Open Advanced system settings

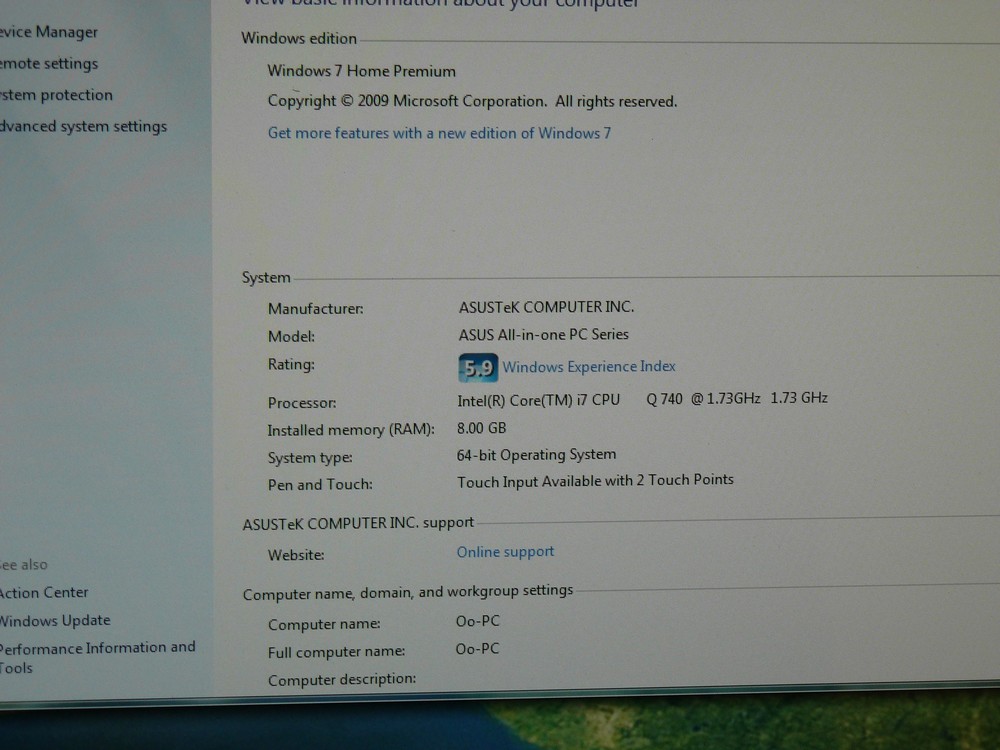click(x=83, y=126)
